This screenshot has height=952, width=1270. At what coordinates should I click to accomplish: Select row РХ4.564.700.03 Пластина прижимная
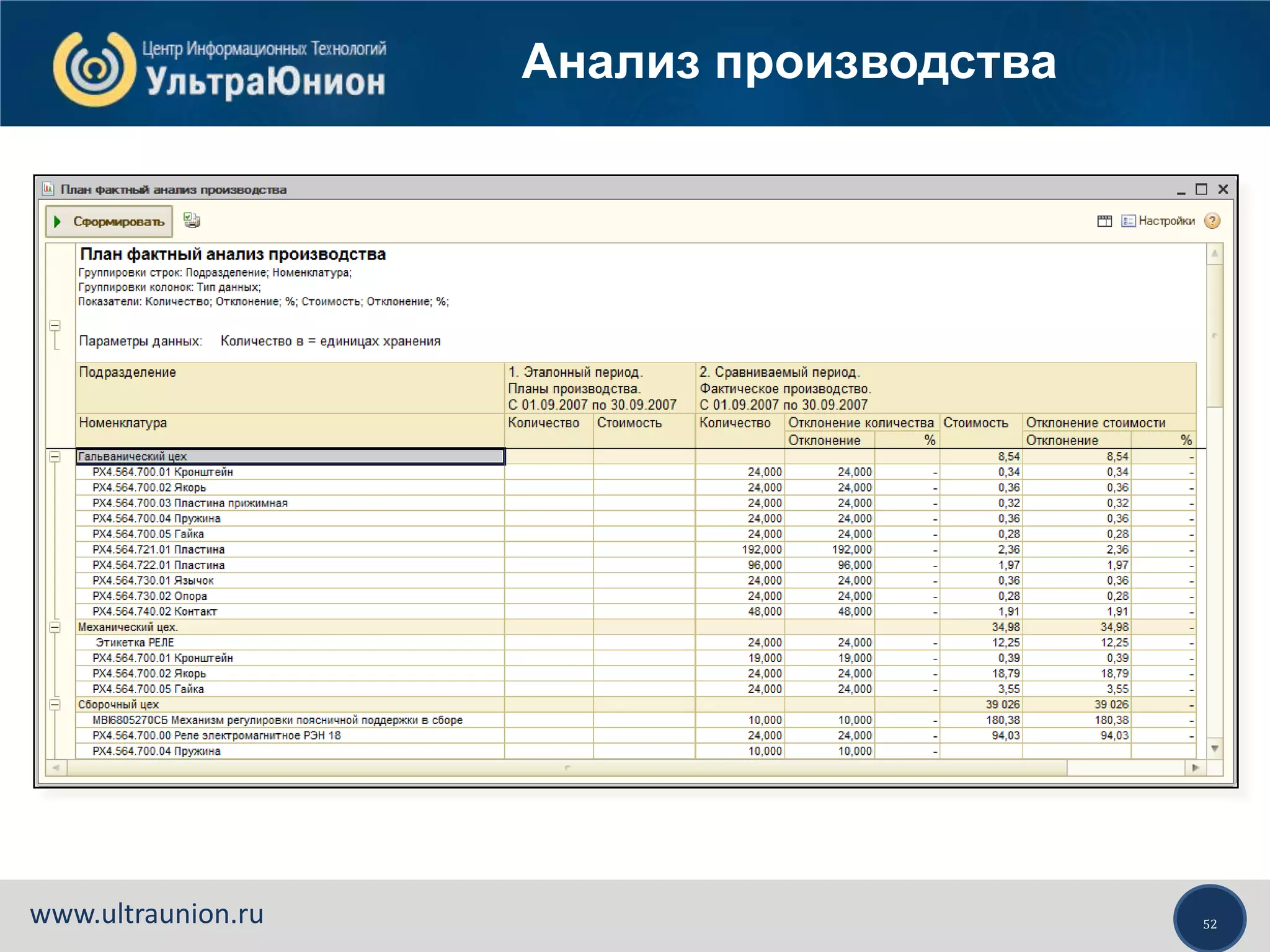point(290,503)
